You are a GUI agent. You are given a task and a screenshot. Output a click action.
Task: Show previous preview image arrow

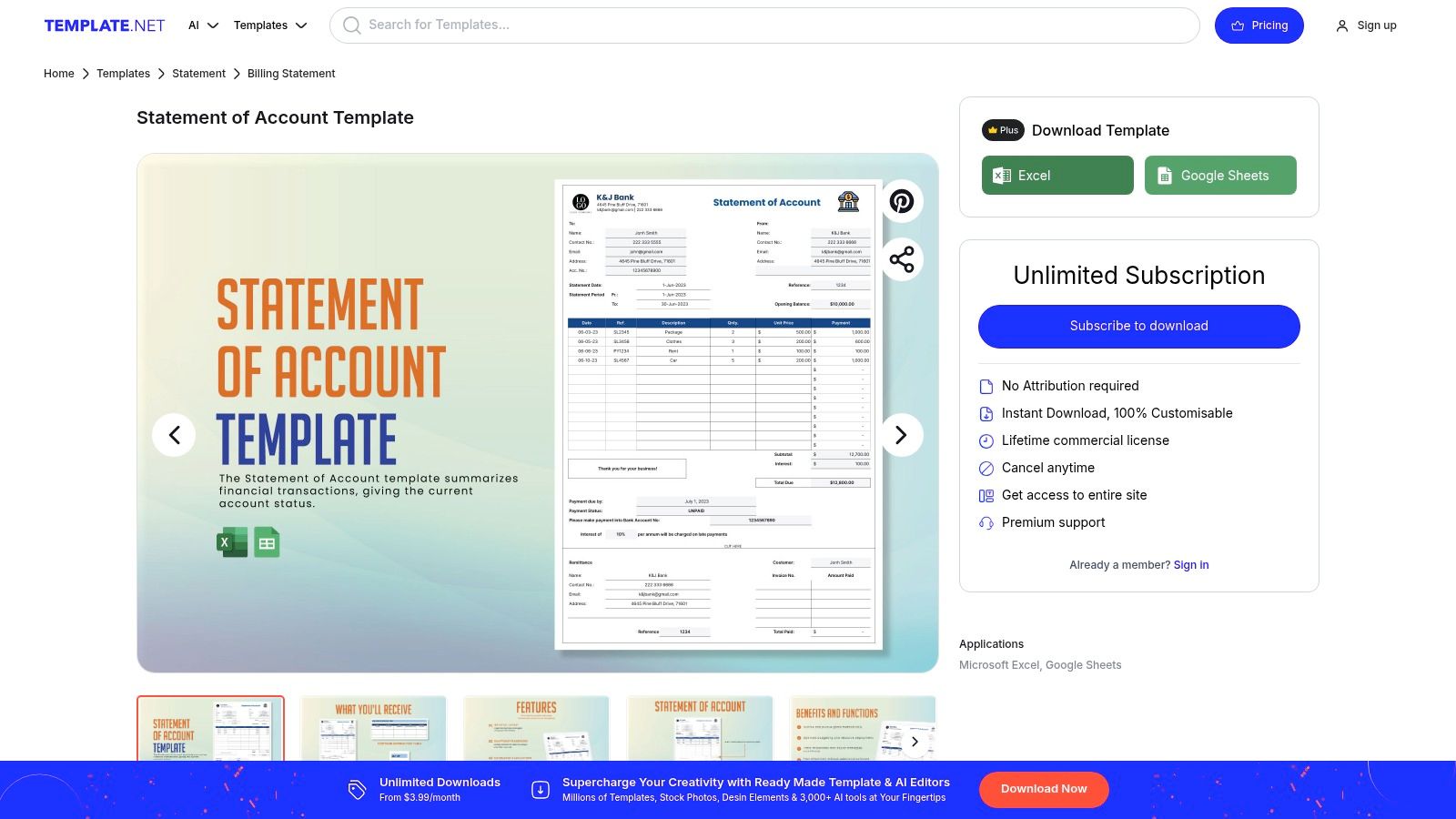click(174, 435)
